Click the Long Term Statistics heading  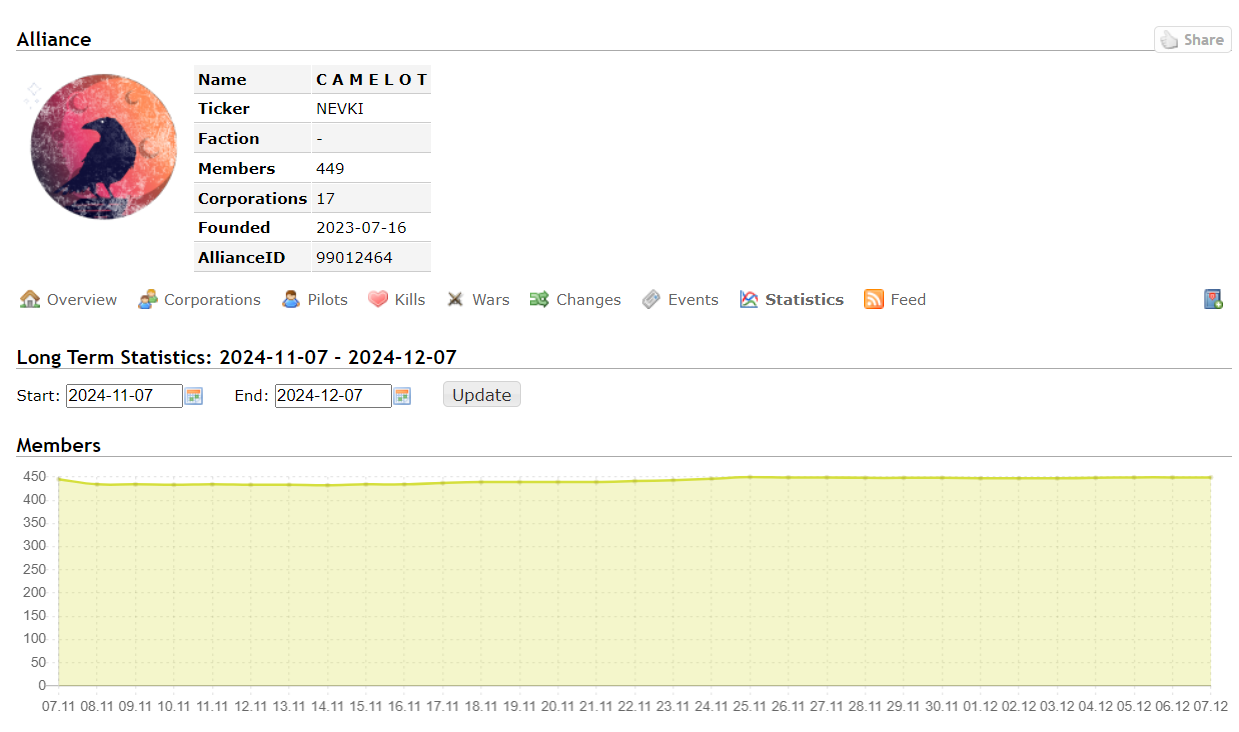tap(237, 357)
